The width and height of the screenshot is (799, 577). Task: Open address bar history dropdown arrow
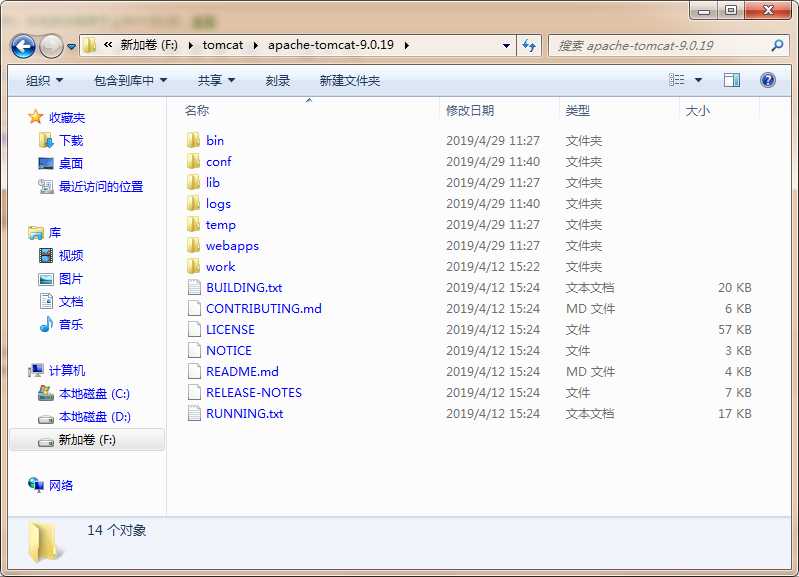[506, 45]
